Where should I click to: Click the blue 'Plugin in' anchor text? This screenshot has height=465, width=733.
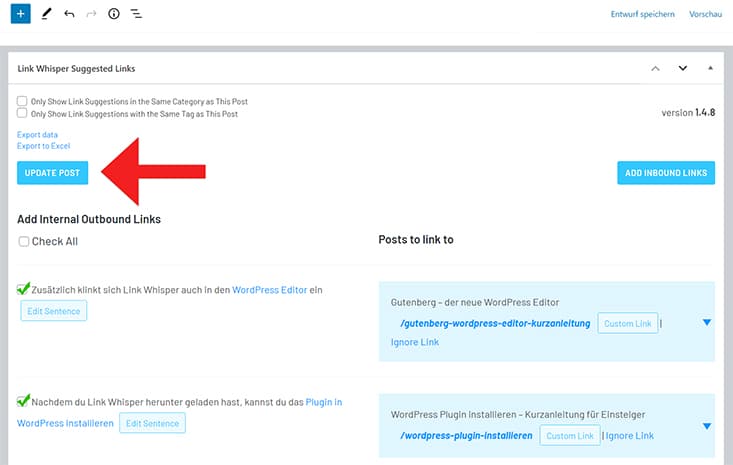pos(323,402)
